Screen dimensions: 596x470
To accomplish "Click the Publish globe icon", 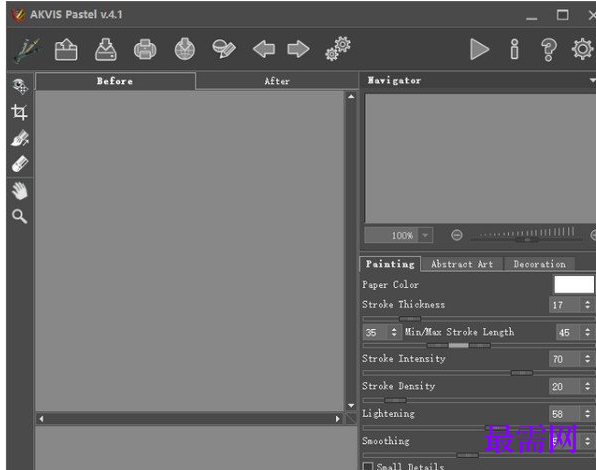I will tap(185, 49).
